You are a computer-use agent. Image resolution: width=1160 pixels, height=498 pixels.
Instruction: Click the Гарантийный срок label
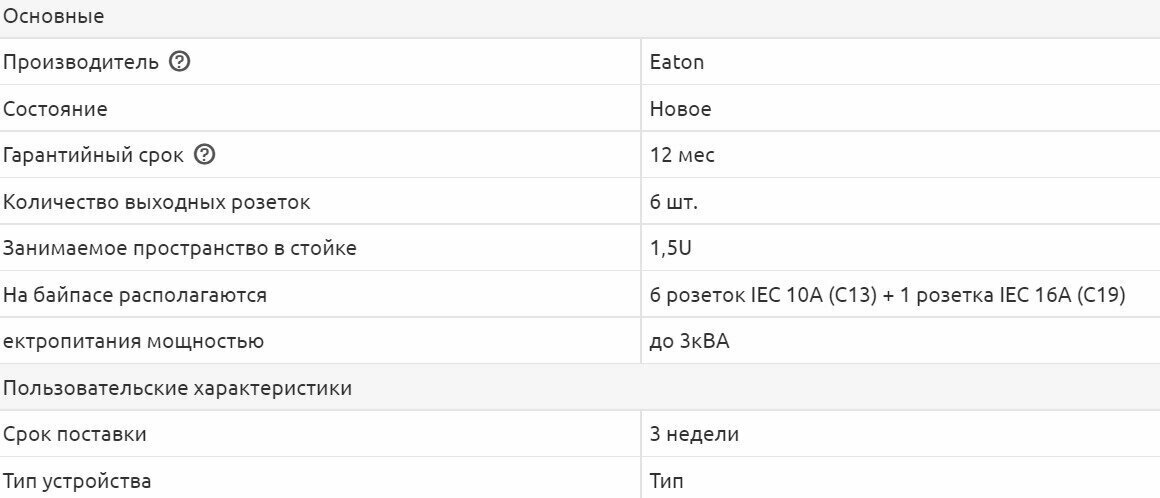point(93,156)
